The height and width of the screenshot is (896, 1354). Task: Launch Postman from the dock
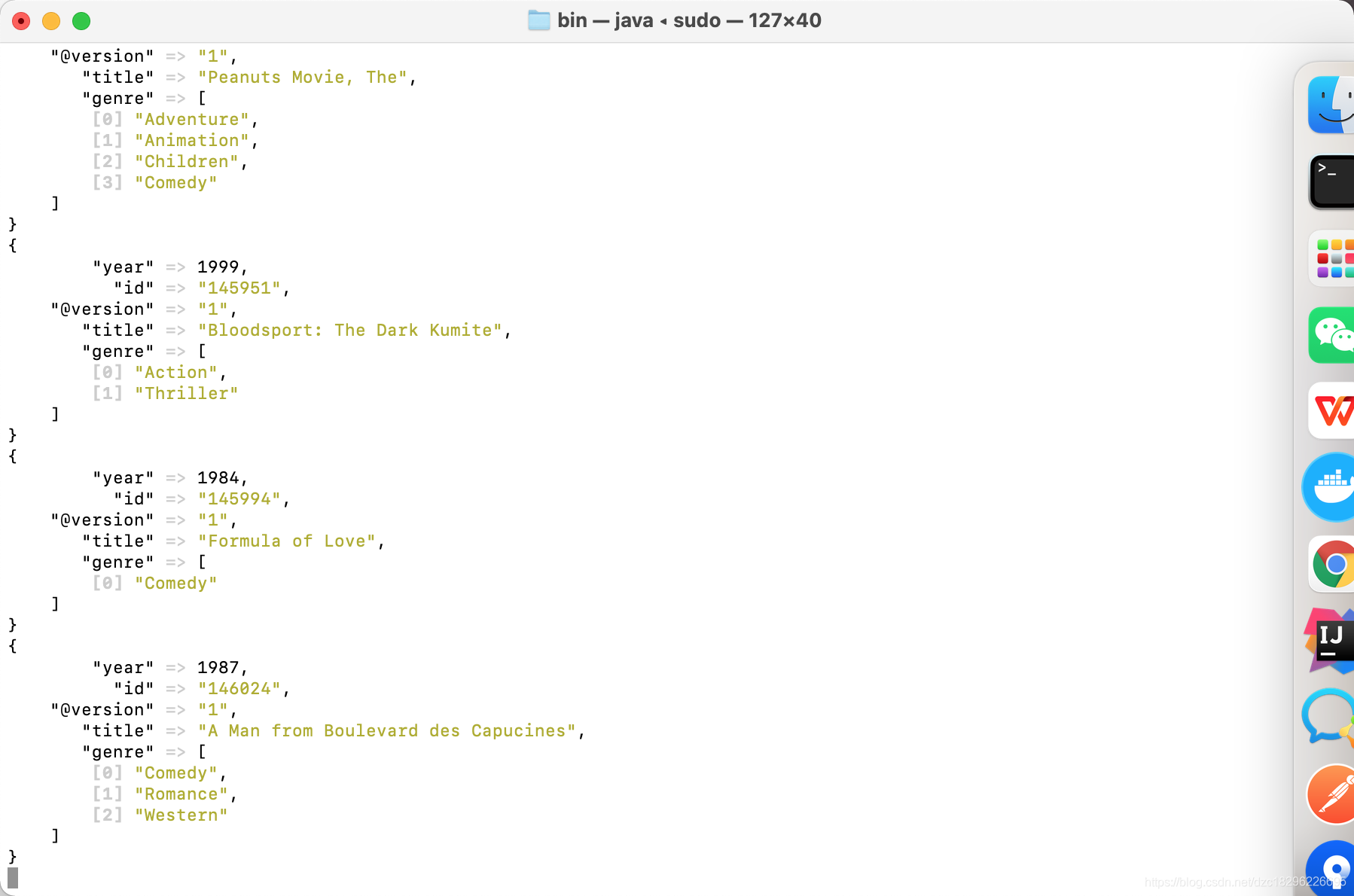[x=1331, y=794]
